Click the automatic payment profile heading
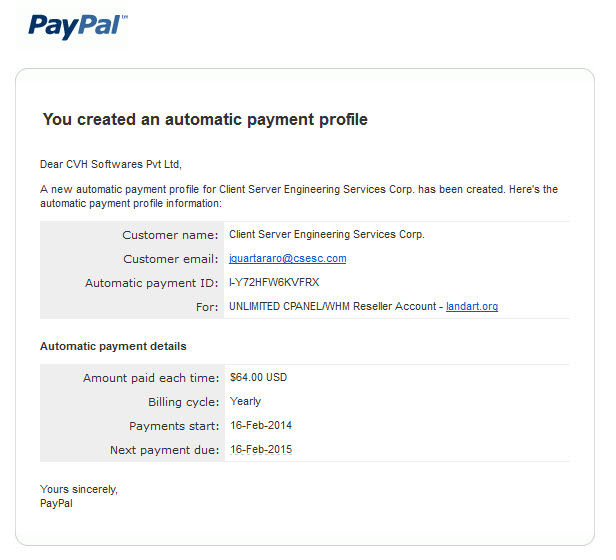616x560 pixels. point(205,119)
